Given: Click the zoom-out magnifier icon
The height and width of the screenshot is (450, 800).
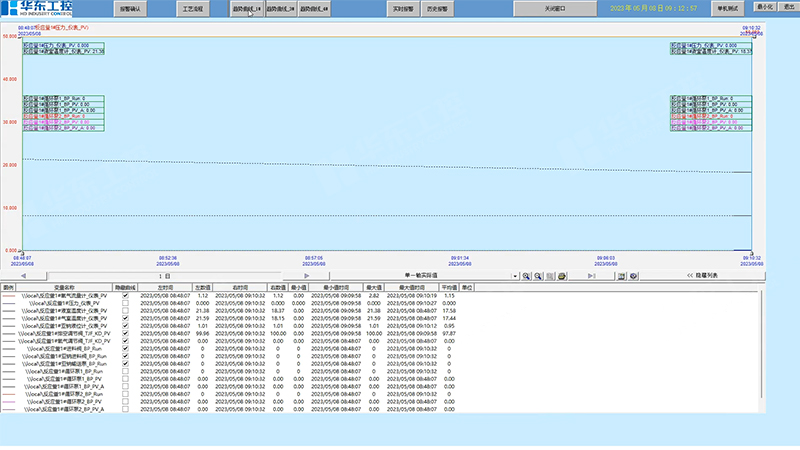Looking at the screenshot, I should pyautogui.click(x=540, y=275).
